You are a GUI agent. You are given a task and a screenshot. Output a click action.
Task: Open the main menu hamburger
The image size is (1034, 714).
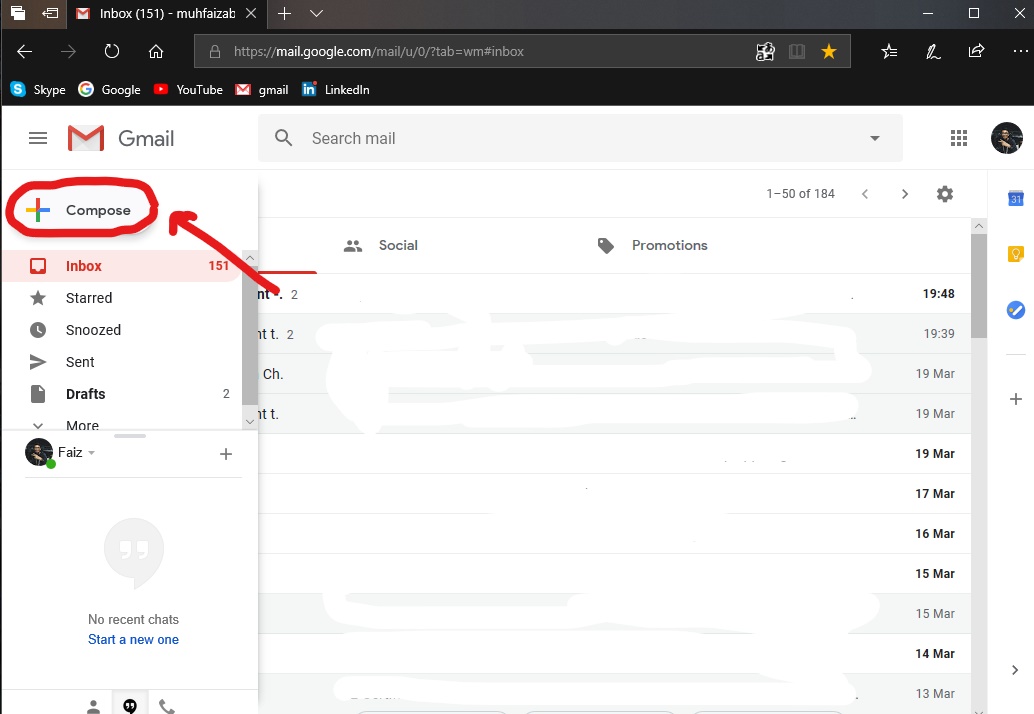click(x=37, y=137)
